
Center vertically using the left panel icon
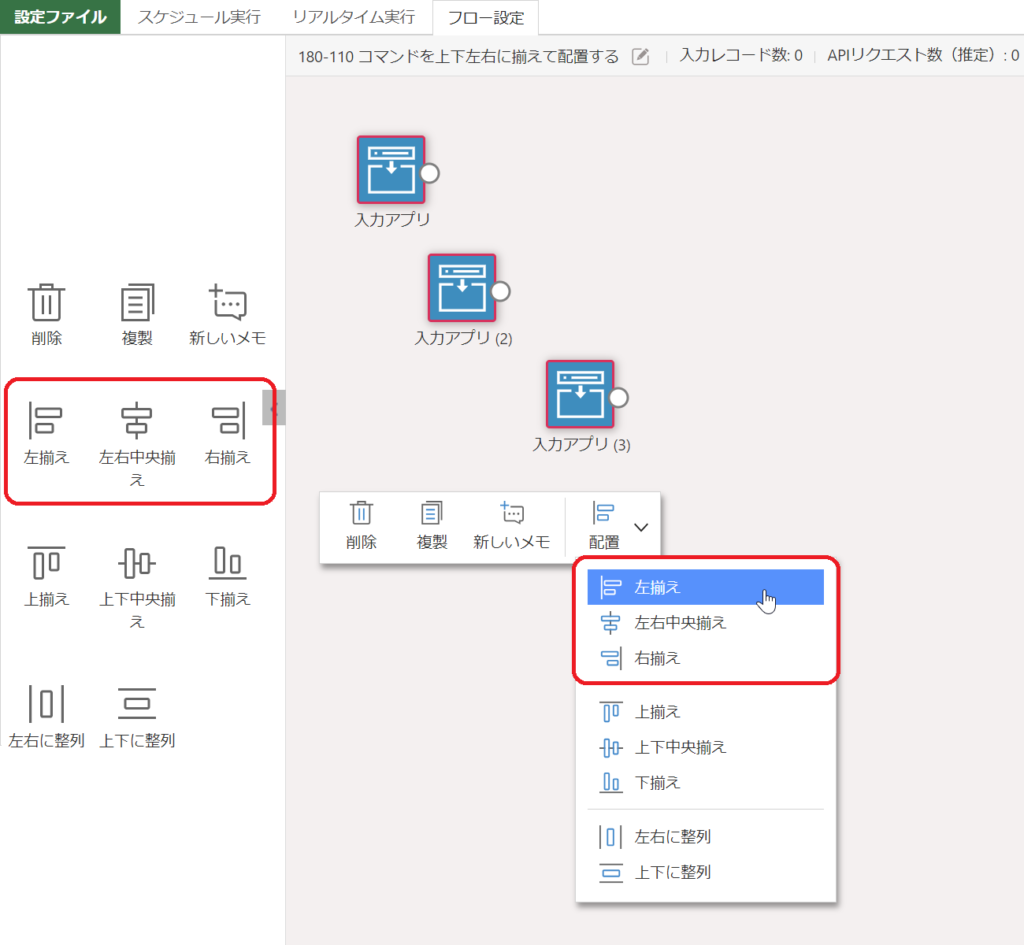(x=137, y=563)
